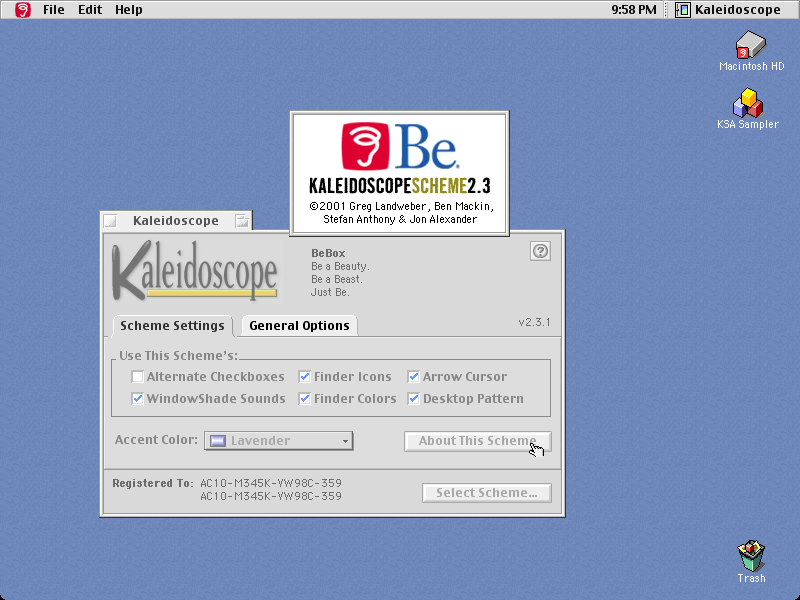Click the first registration code line

[x=271, y=483]
